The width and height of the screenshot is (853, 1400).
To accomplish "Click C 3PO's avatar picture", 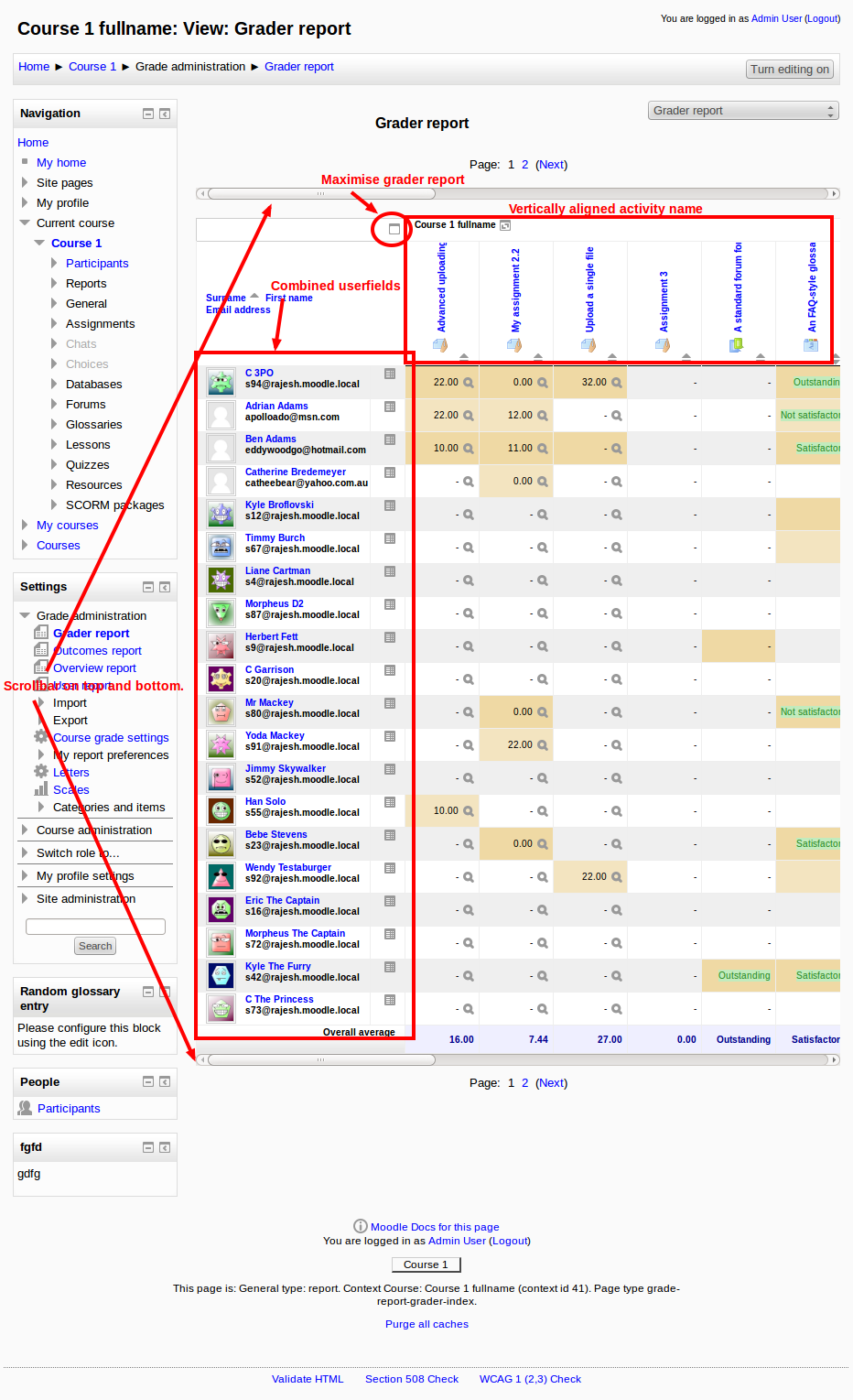I will [x=221, y=383].
